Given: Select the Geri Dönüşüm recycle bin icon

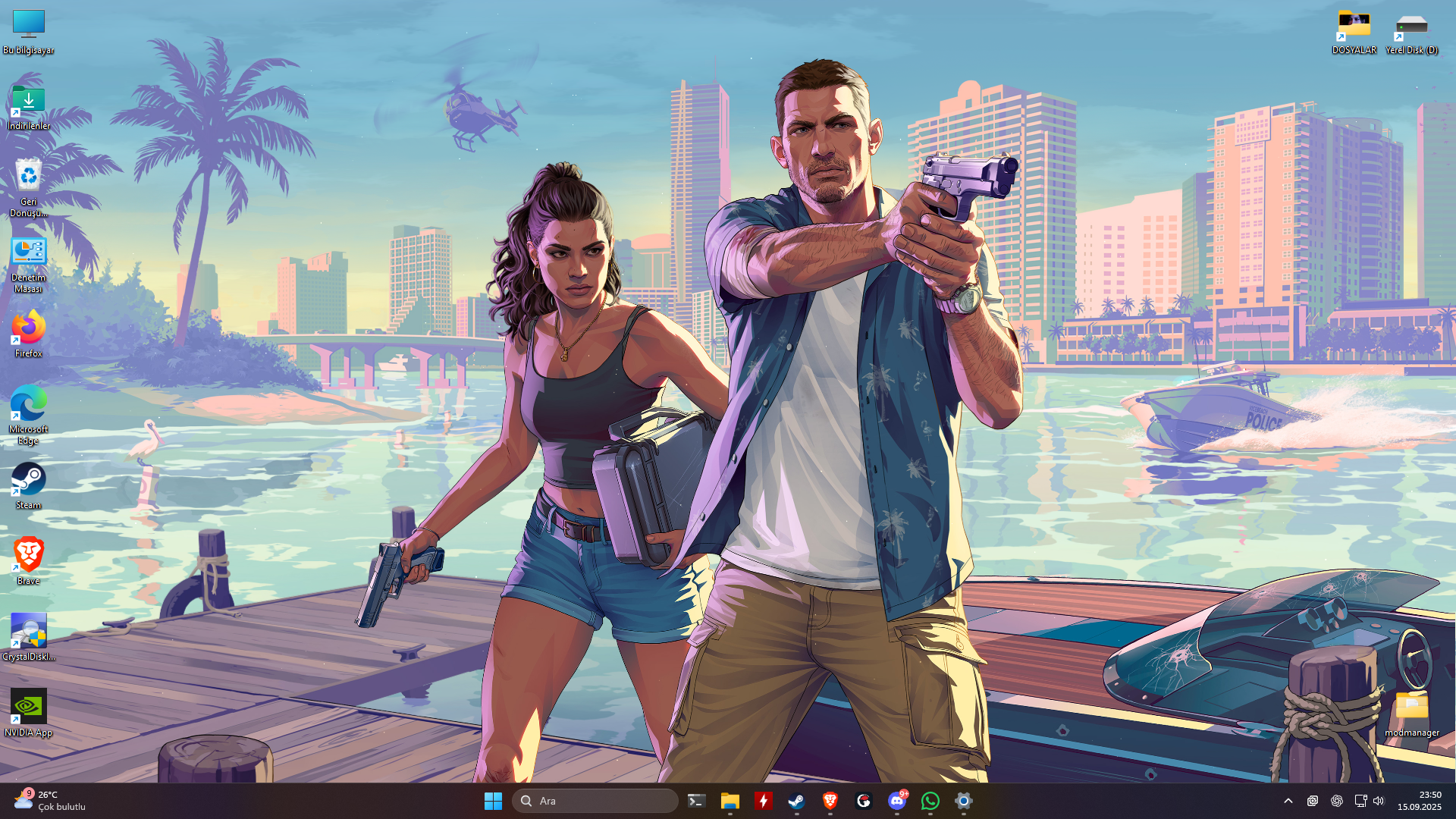Looking at the screenshot, I should [x=28, y=188].
